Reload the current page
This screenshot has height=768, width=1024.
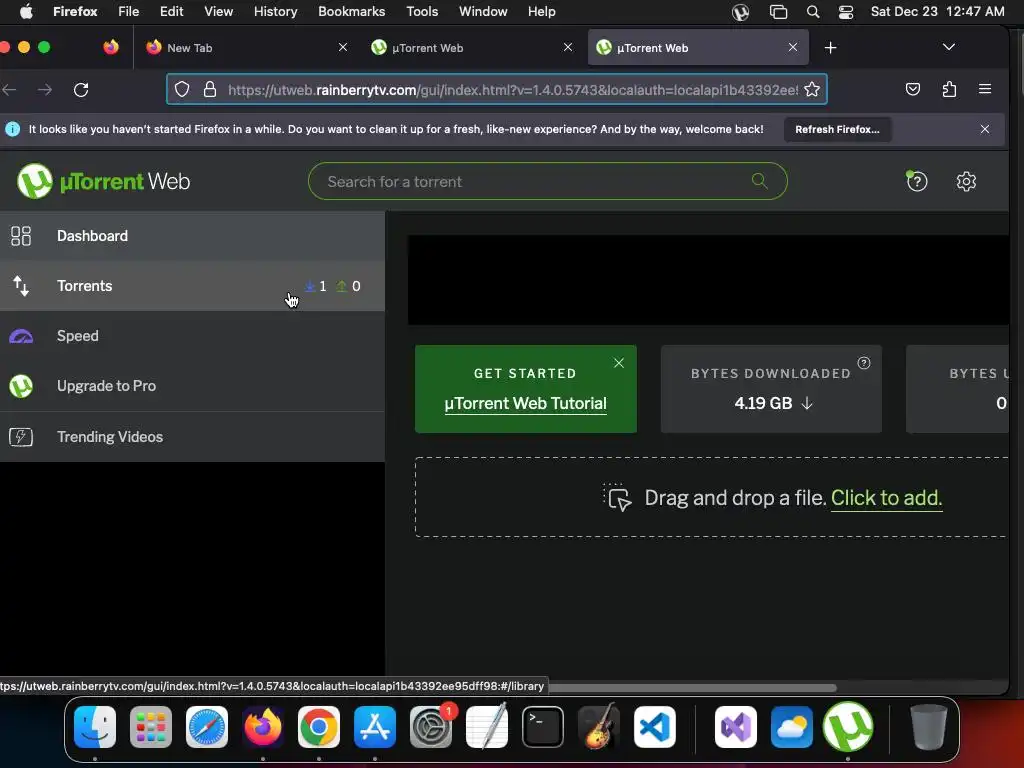(x=81, y=89)
